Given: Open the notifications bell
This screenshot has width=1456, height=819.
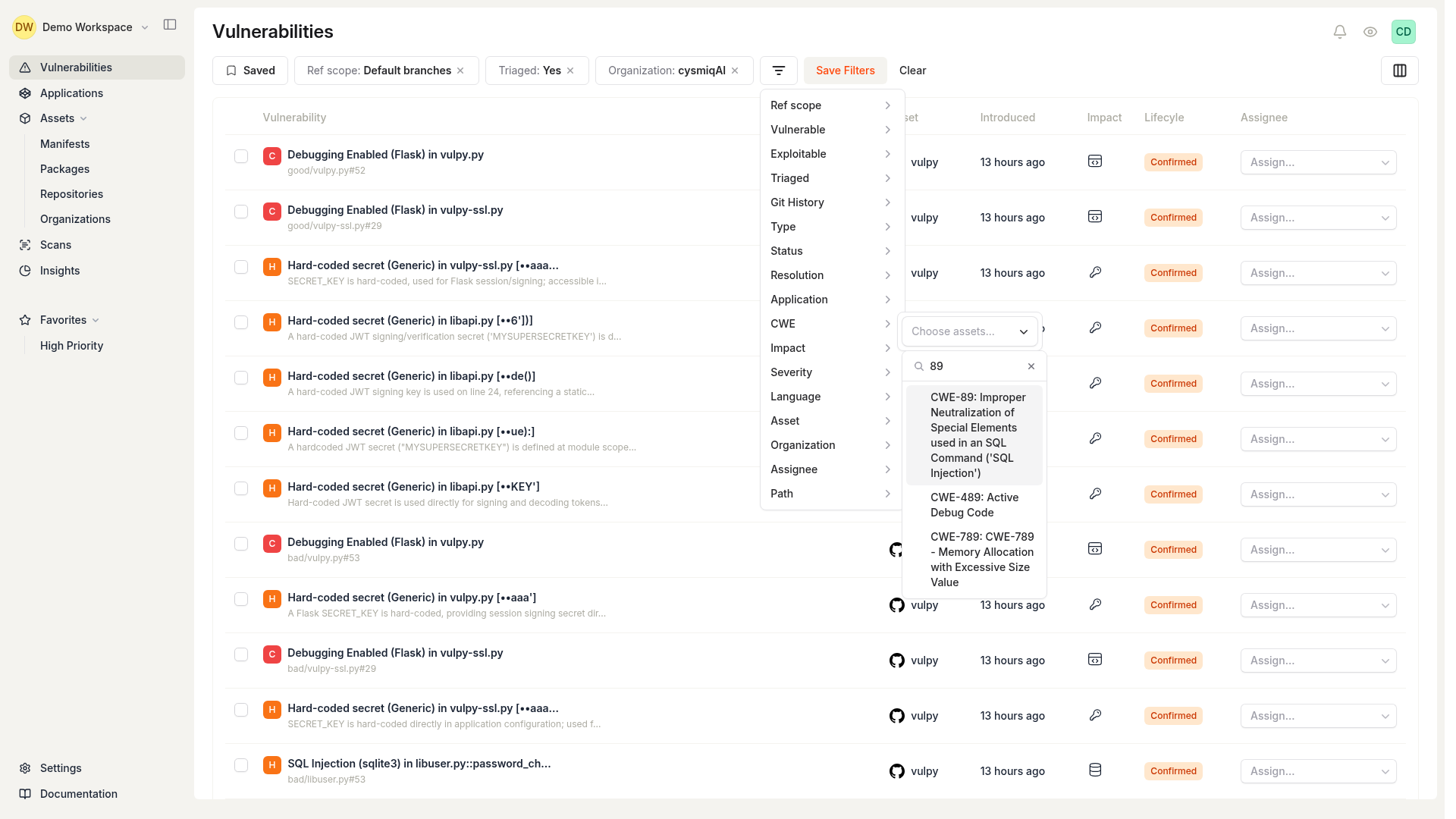Looking at the screenshot, I should point(1339,32).
